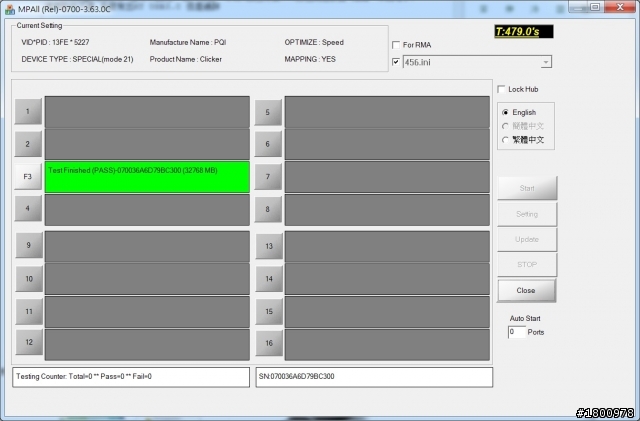Click port button 9
The width and height of the screenshot is (640, 421).
pos(29,245)
